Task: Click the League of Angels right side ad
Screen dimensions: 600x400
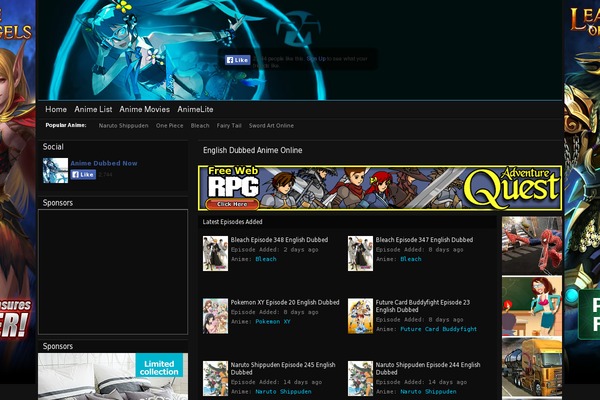Action: pyautogui.click(x=582, y=191)
